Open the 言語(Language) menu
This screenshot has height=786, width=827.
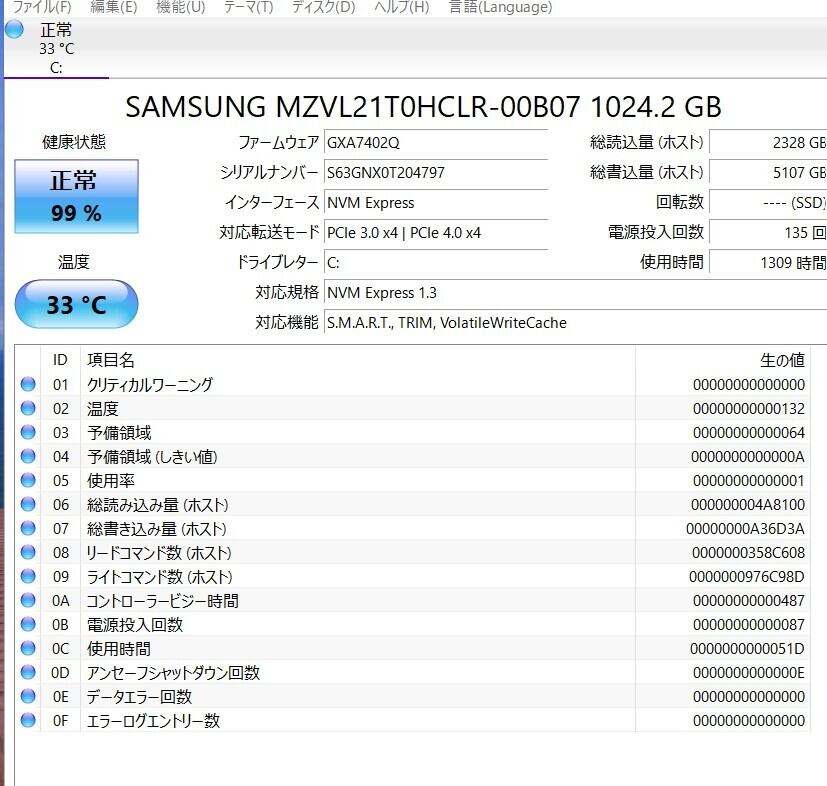[x=500, y=7]
